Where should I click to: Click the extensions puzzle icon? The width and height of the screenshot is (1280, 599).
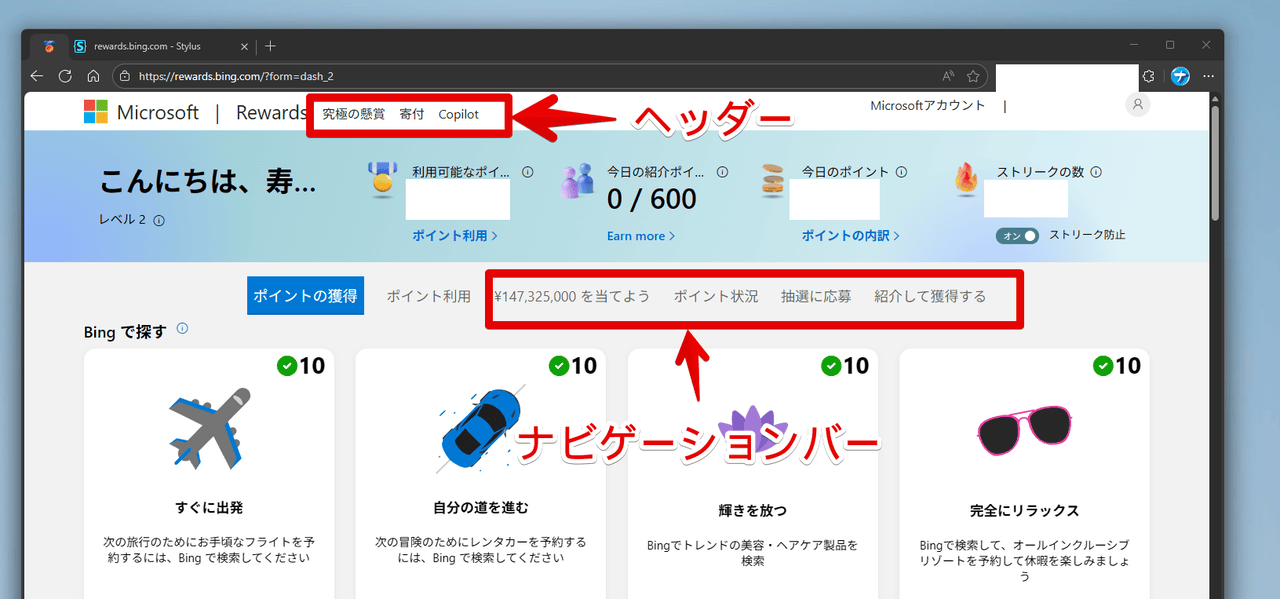click(x=1149, y=76)
